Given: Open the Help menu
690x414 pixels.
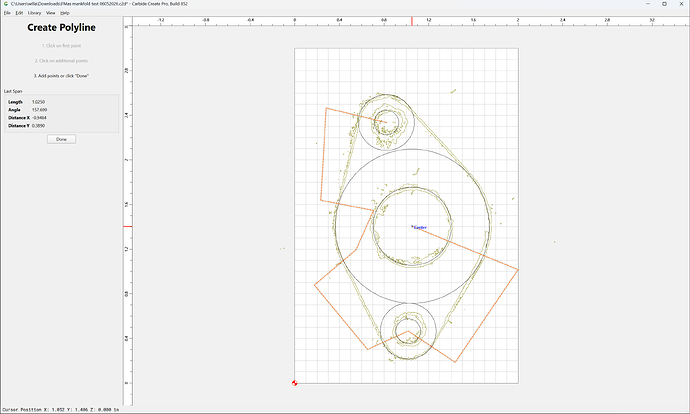Looking at the screenshot, I should (x=65, y=13).
